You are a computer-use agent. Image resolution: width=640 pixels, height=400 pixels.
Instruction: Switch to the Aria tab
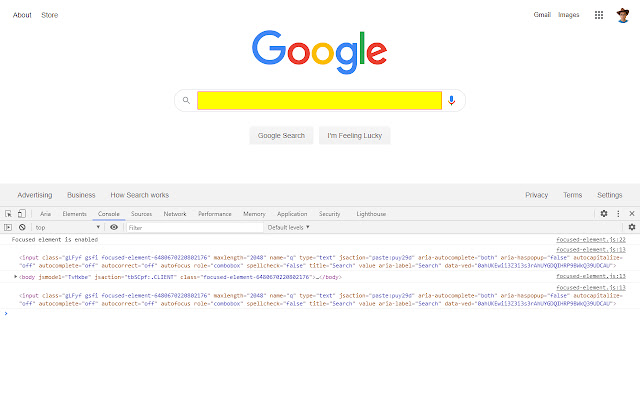(x=45, y=214)
